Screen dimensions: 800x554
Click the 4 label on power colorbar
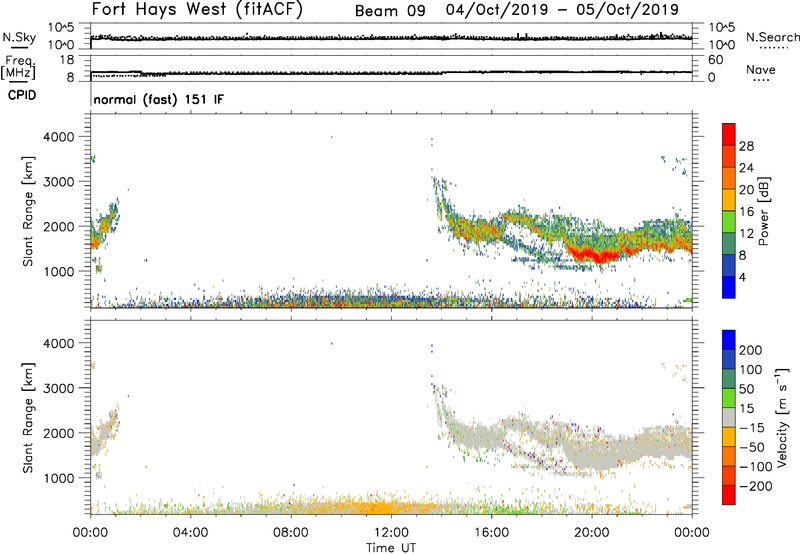742,277
